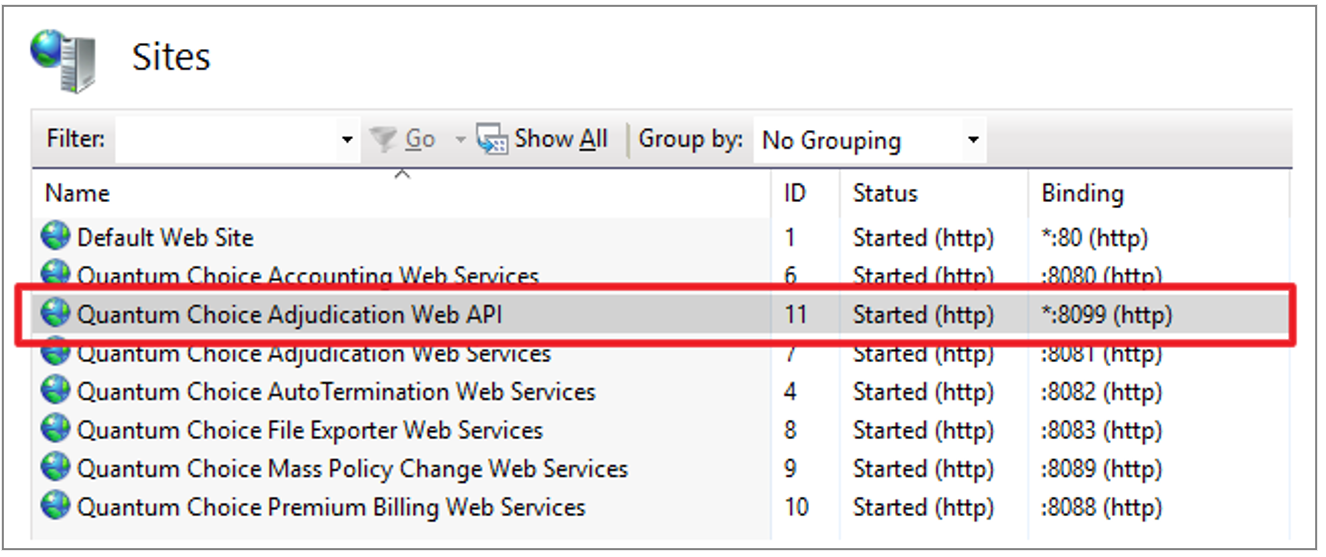Open the Go button dropdown arrow

(x=461, y=140)
